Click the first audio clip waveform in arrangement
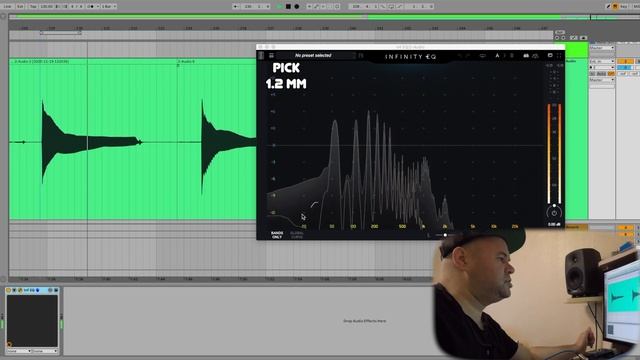 90,142
